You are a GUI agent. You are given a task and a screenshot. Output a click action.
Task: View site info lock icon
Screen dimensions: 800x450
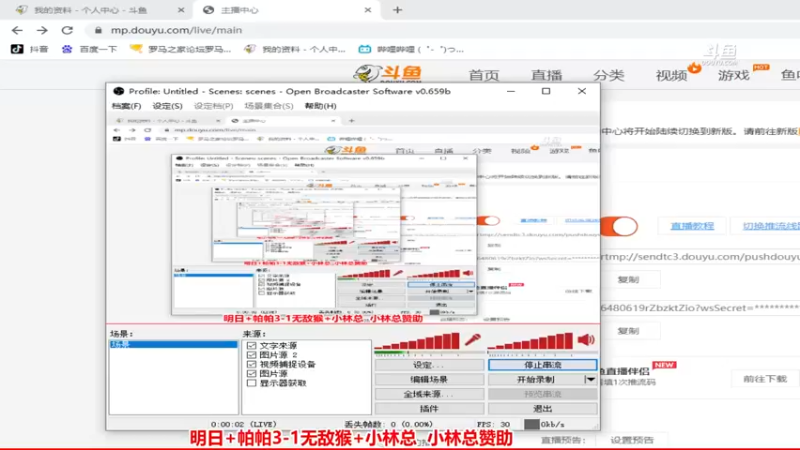point(98,31)
